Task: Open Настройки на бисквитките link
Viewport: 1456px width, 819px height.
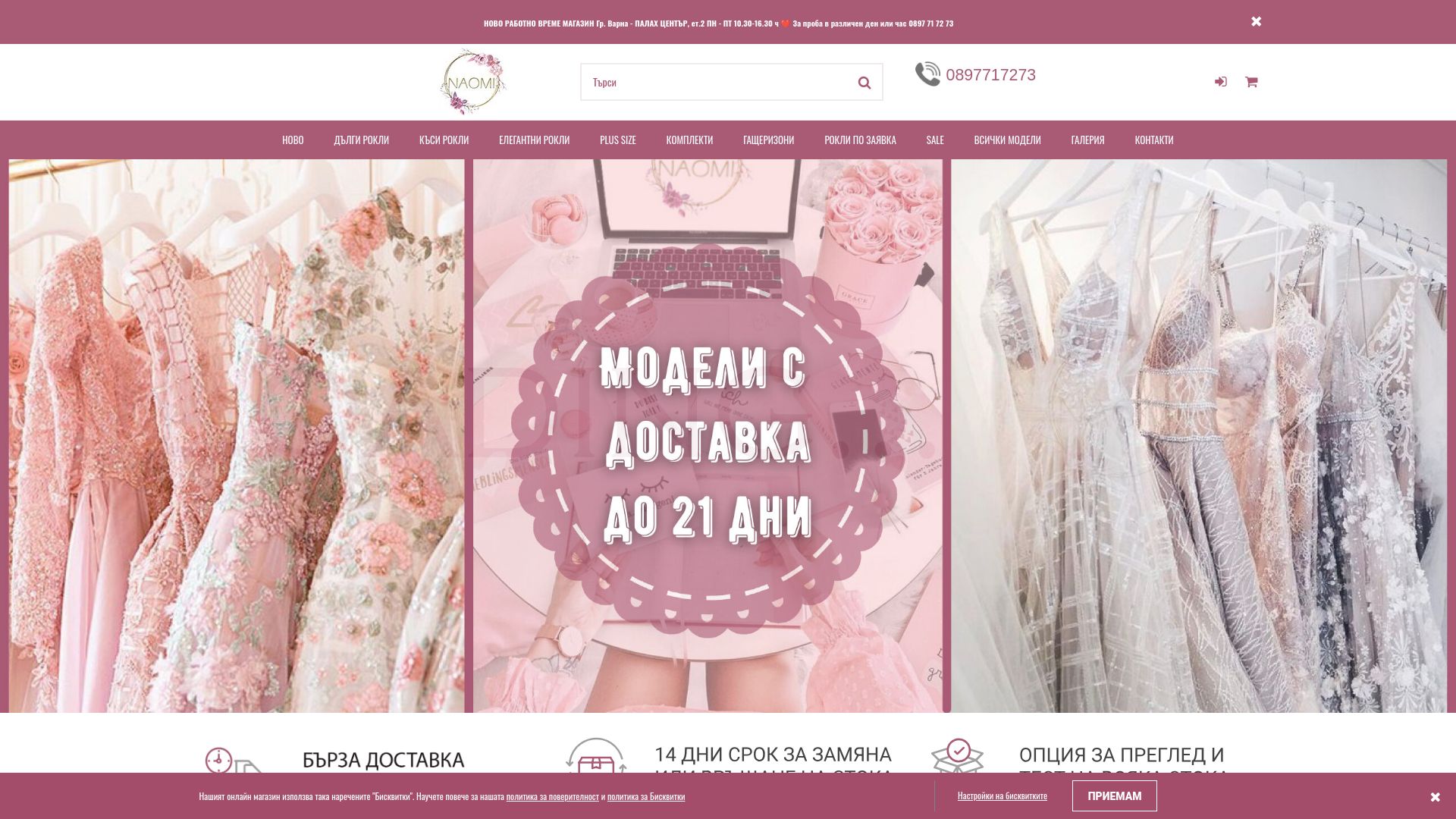Action: point(1002,795)
